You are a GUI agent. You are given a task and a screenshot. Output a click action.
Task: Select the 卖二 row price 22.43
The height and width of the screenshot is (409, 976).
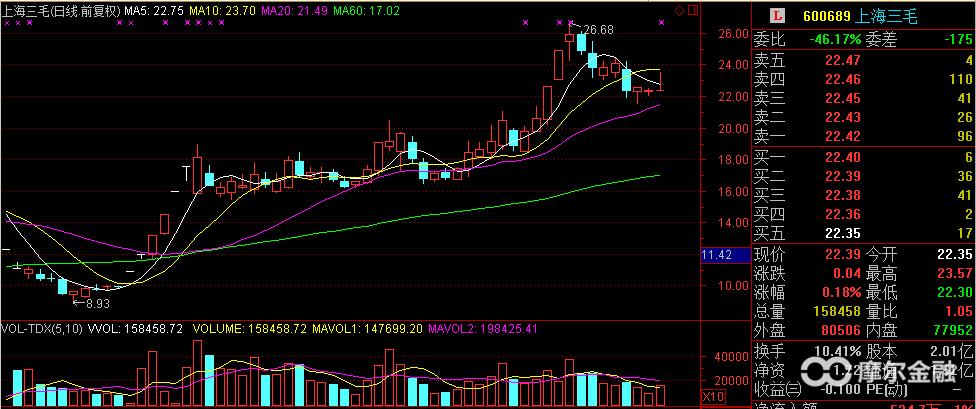(x=844, y=117)
